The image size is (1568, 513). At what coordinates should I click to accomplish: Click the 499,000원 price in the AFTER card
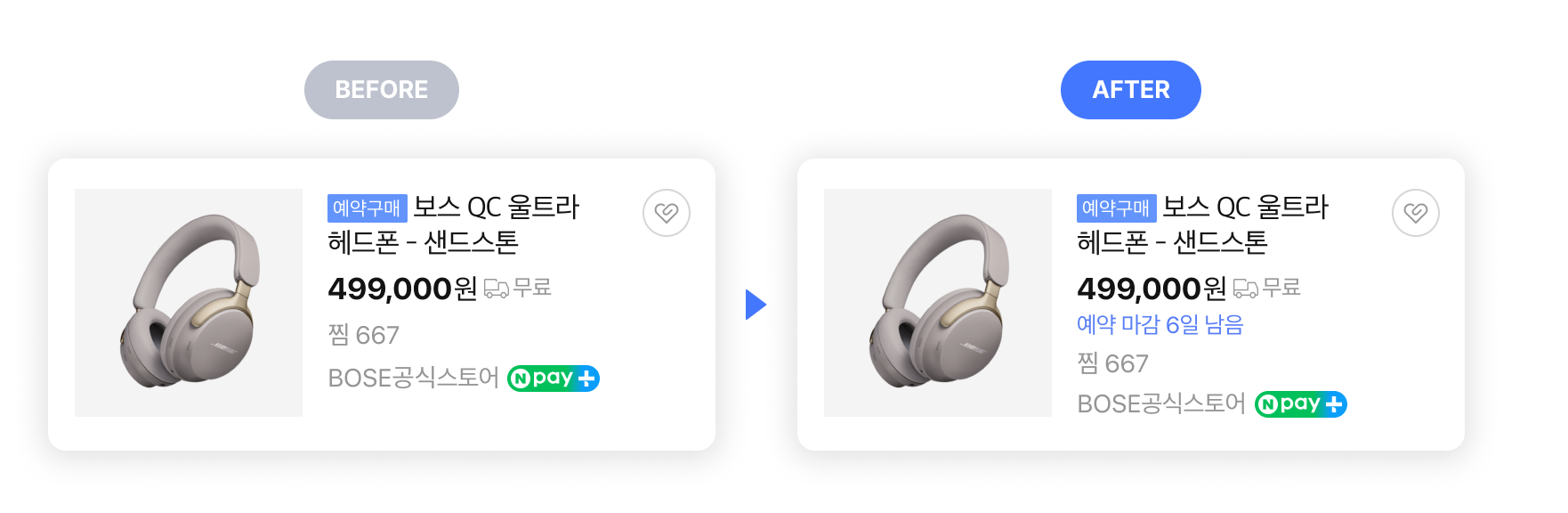tap(1152, 289)
